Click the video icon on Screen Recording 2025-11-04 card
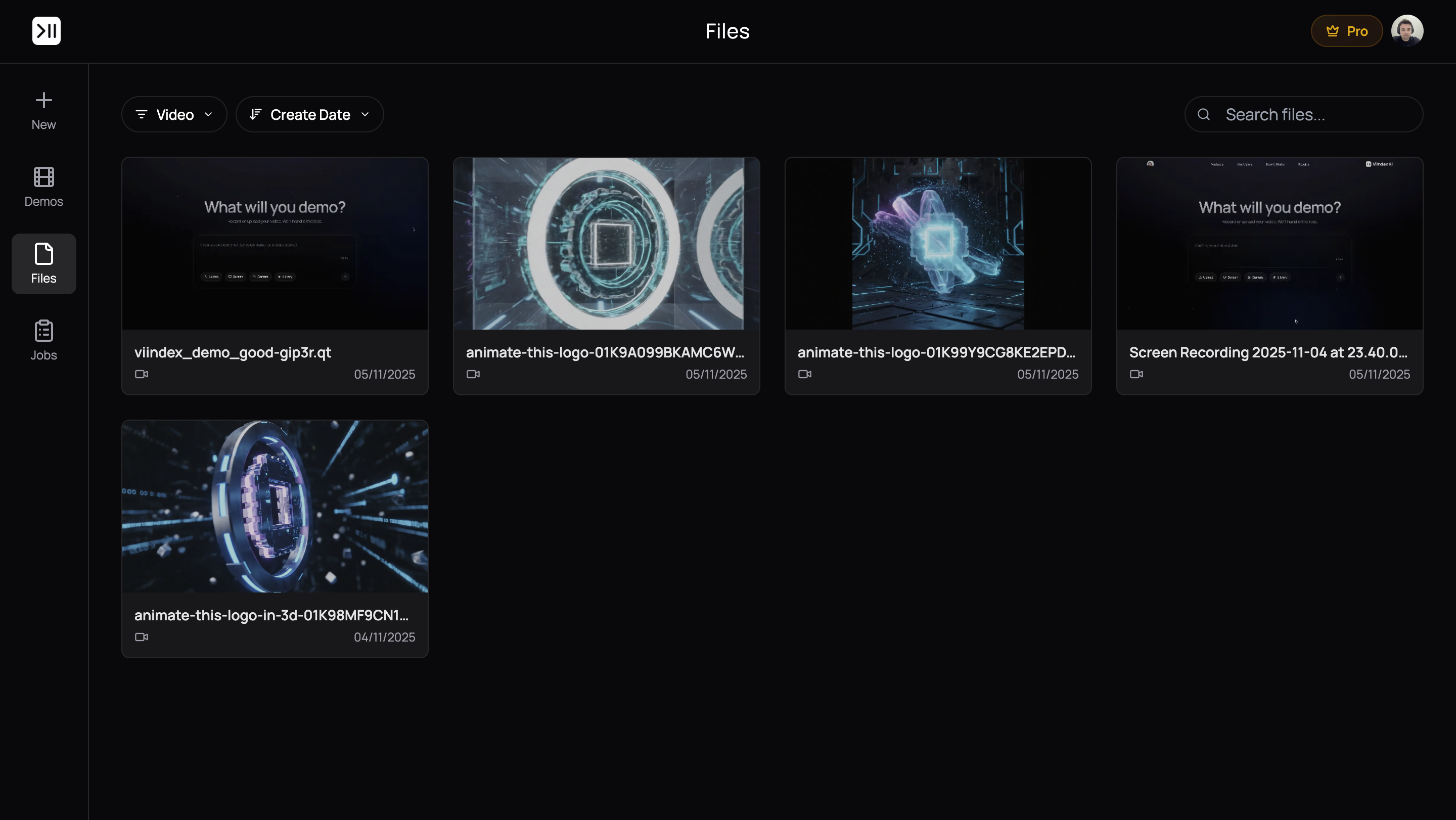The image size is (1456, 820). 1136,374
